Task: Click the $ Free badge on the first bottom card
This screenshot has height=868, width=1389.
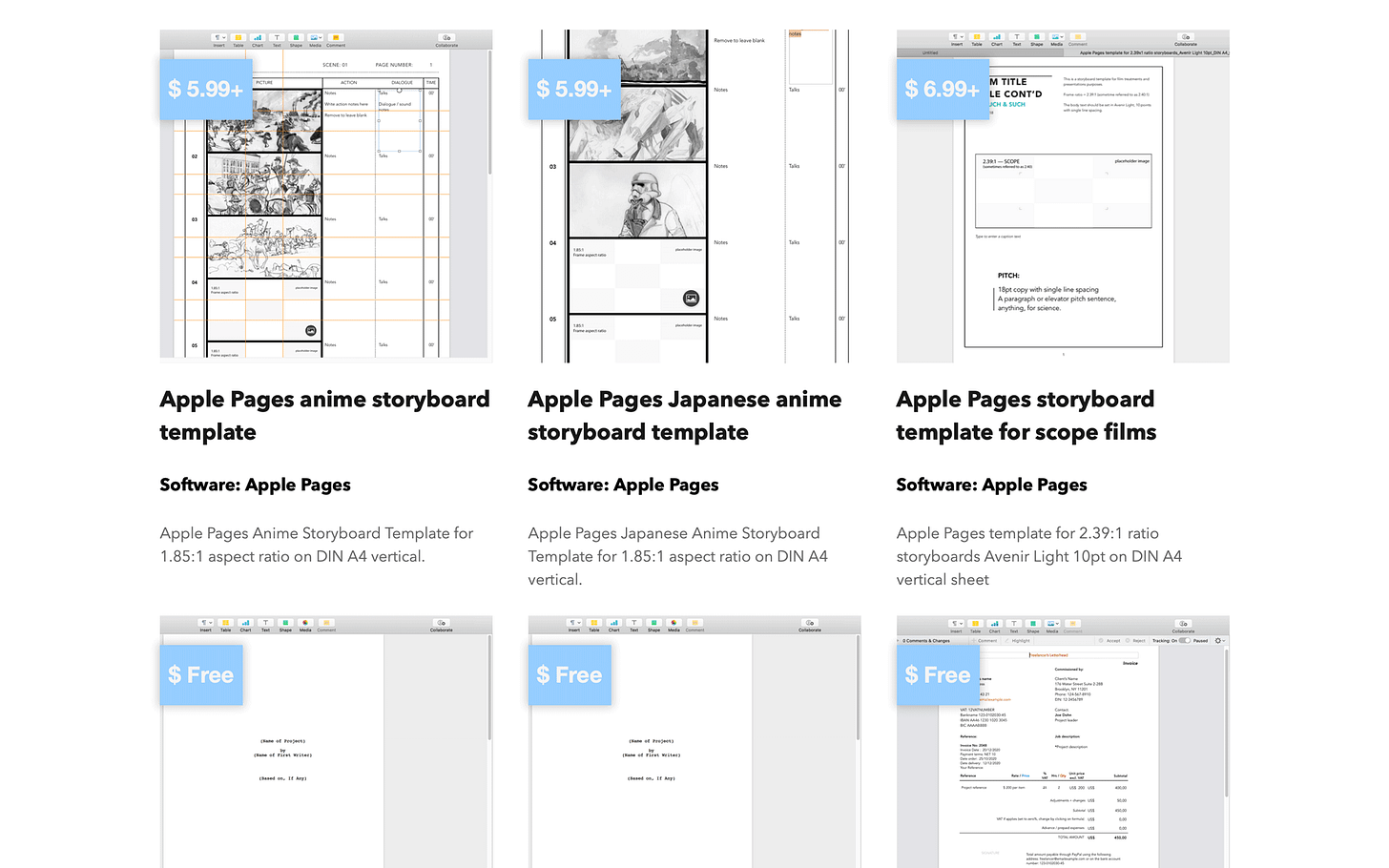Action: 201,674
